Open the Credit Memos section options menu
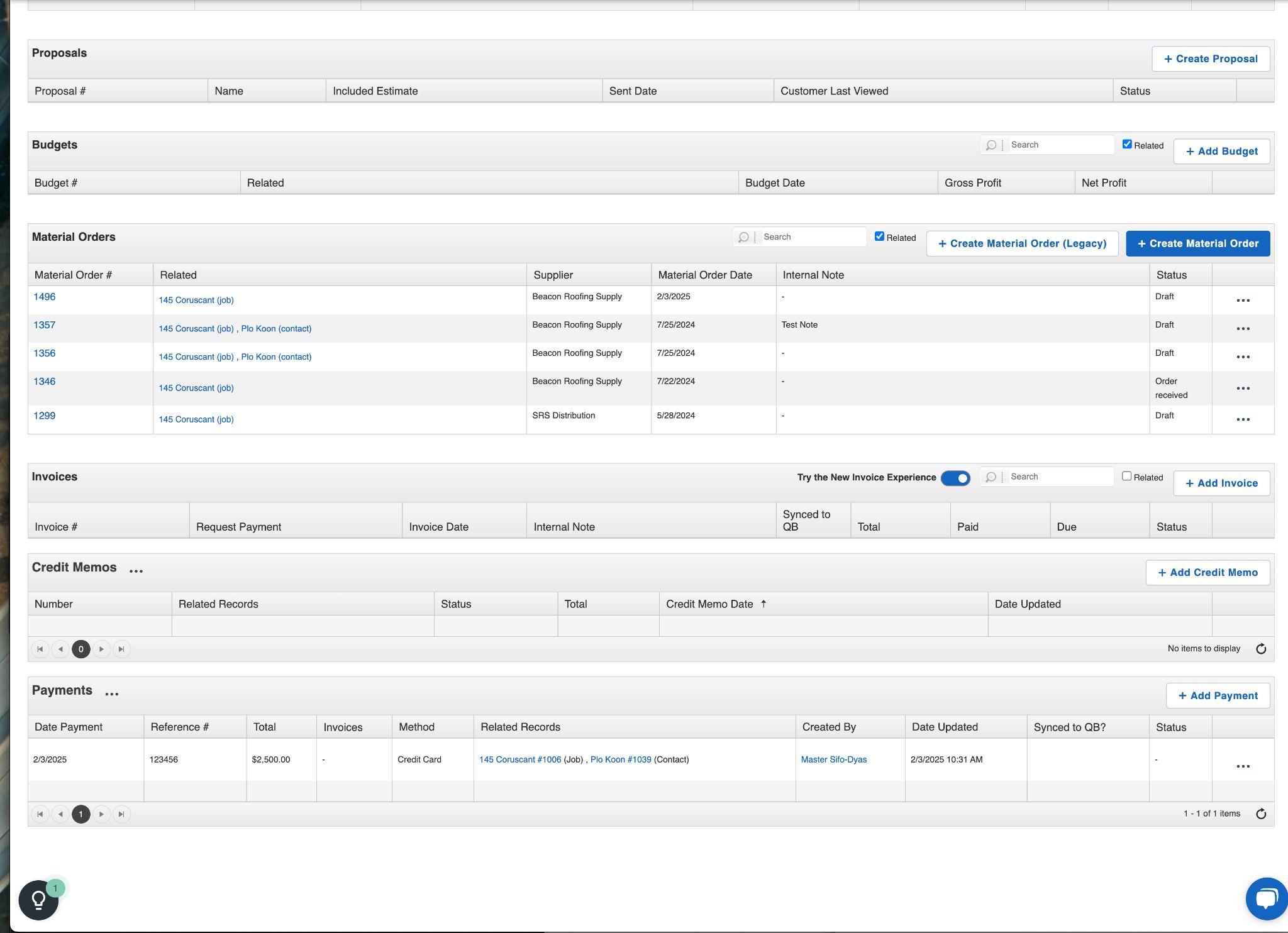 136,571
